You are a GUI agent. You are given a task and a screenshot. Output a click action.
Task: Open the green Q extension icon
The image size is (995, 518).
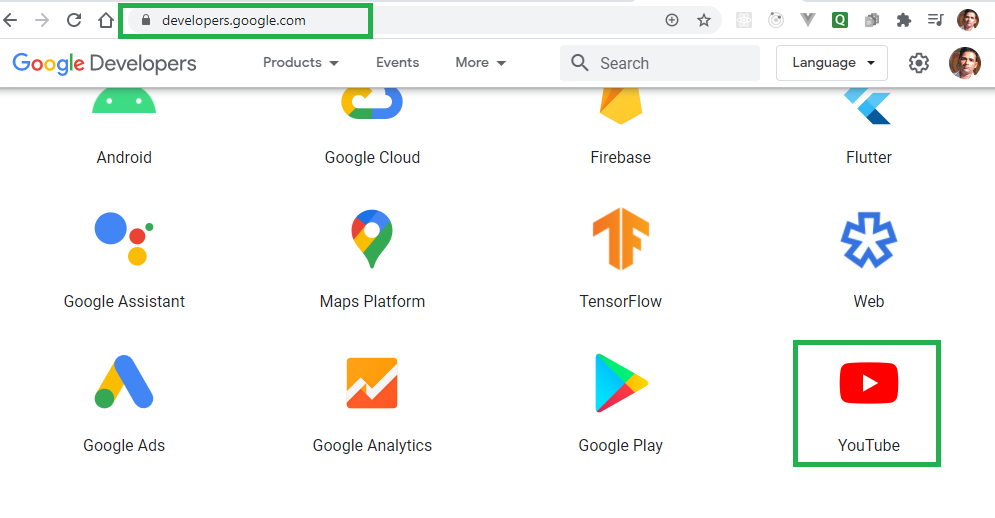[840, 20]
